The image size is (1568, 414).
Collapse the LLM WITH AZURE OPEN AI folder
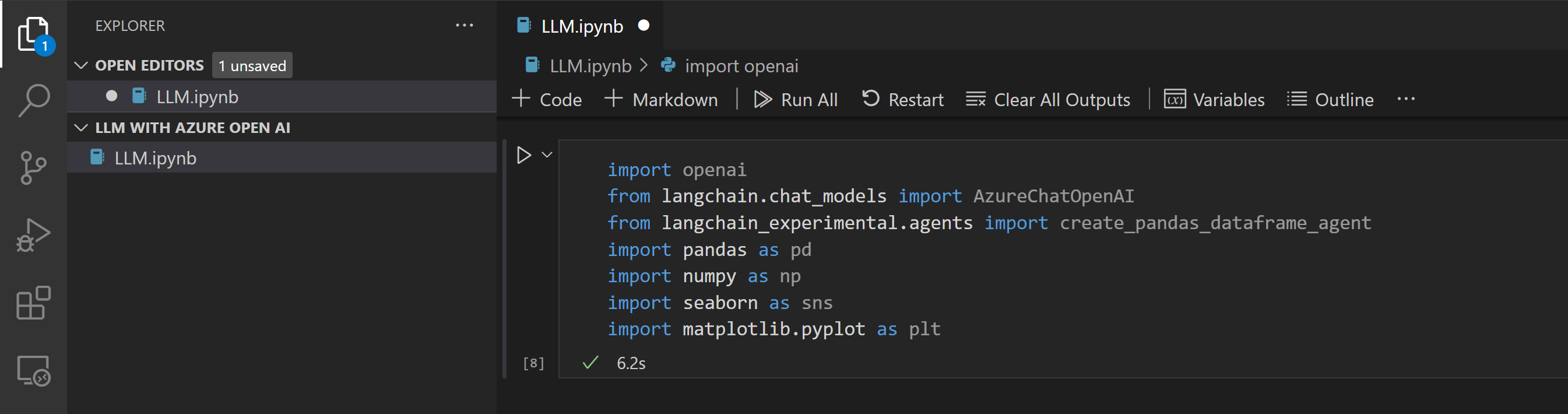click(81, 128)
